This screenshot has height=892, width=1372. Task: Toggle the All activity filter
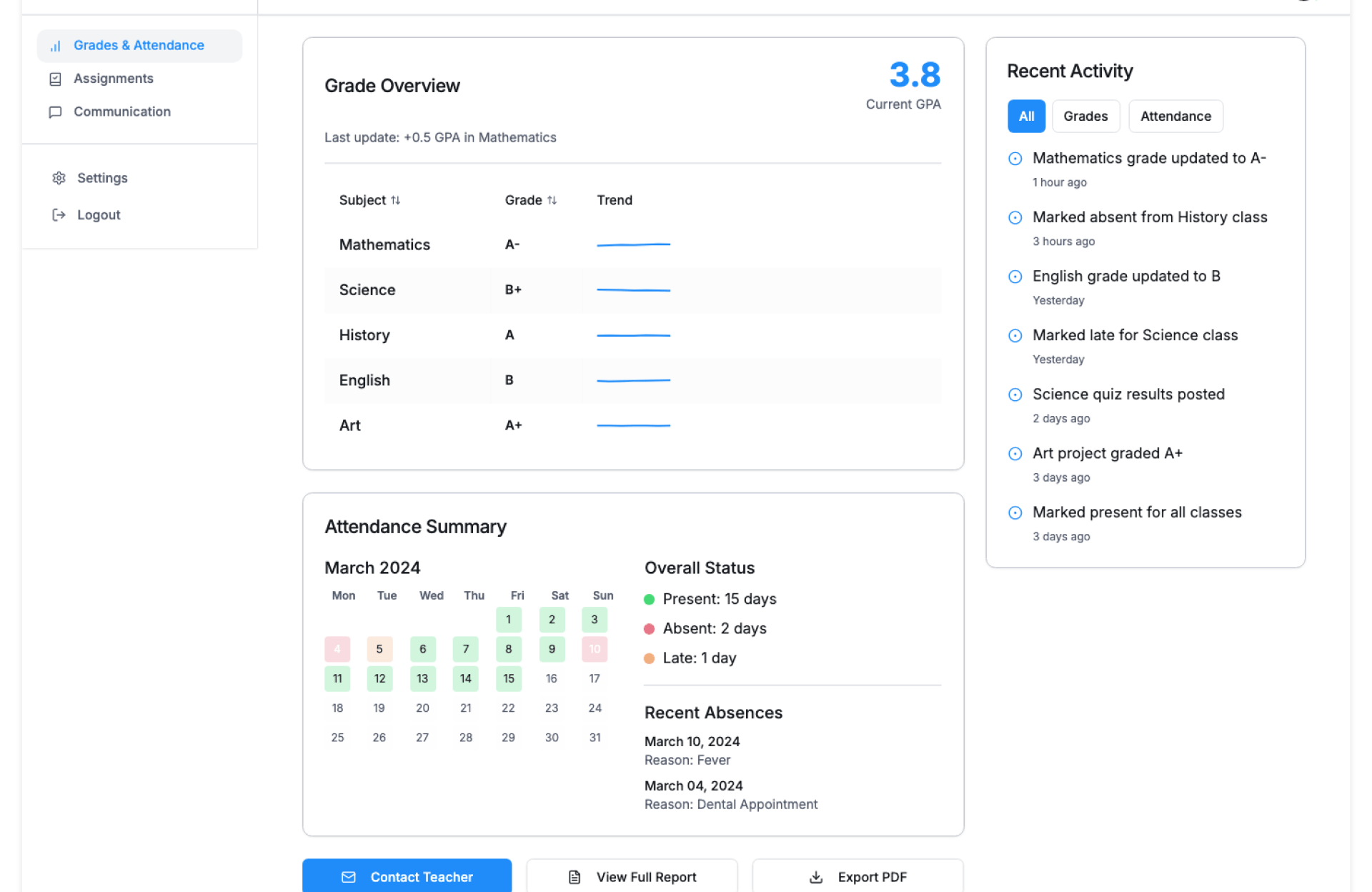point(1026,117)
